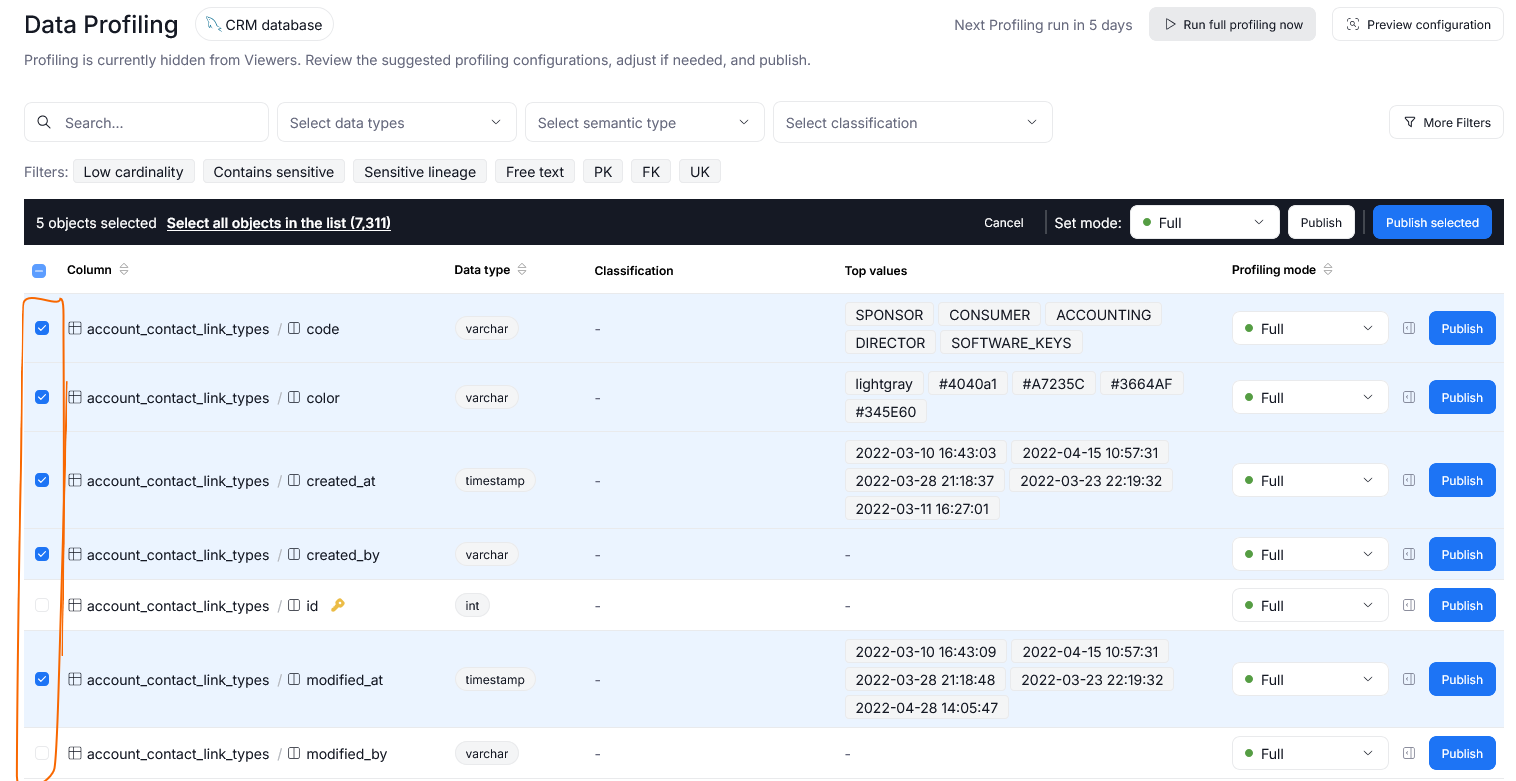This screenshot has height=781, width=1516.
Task: Publish the 'modified_by' column row
Action: (1462, 753)
